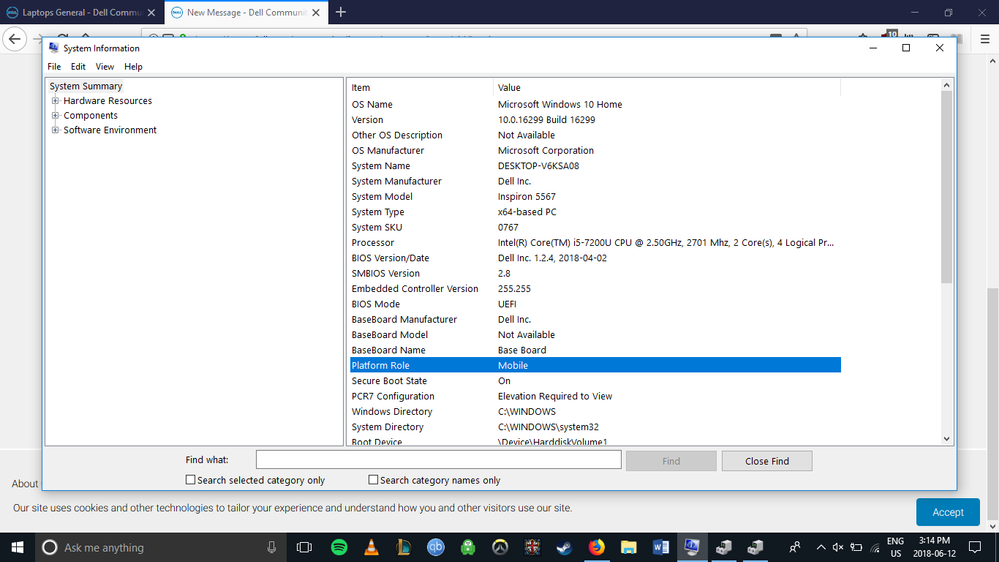Open the Help menu

(x=133, y=66)
